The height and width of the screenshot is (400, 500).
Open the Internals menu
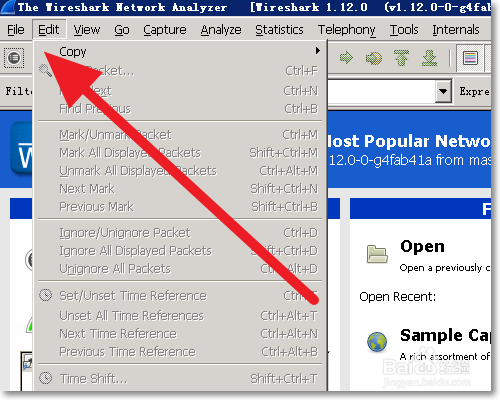click(456, 30)
